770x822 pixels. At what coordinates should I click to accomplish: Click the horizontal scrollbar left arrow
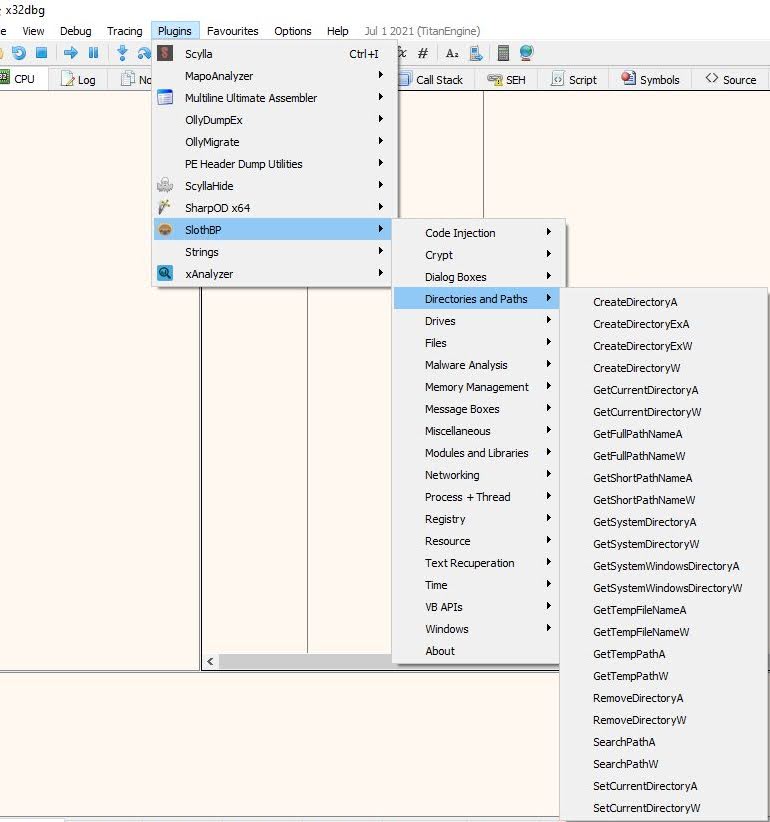[x=210, y=662]
